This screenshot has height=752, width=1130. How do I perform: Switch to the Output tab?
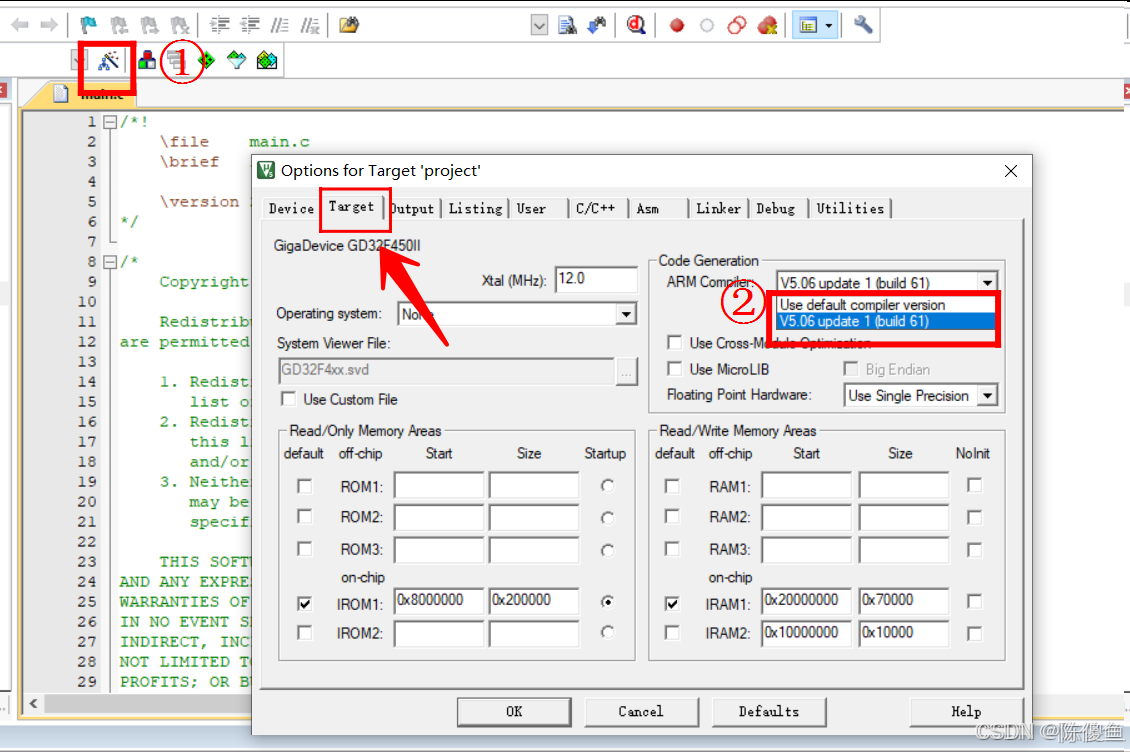(413, 208)
